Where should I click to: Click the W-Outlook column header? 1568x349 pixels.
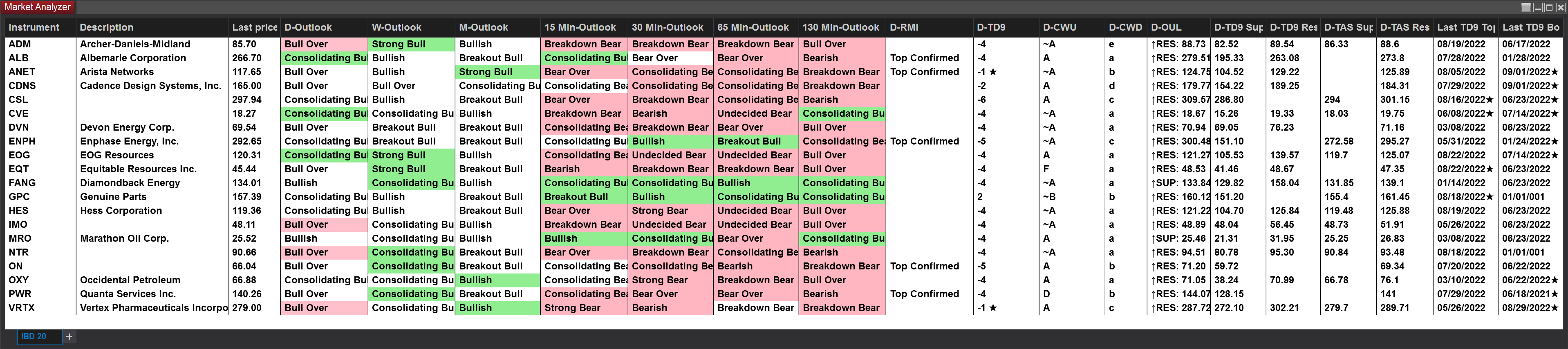(411, 27)
